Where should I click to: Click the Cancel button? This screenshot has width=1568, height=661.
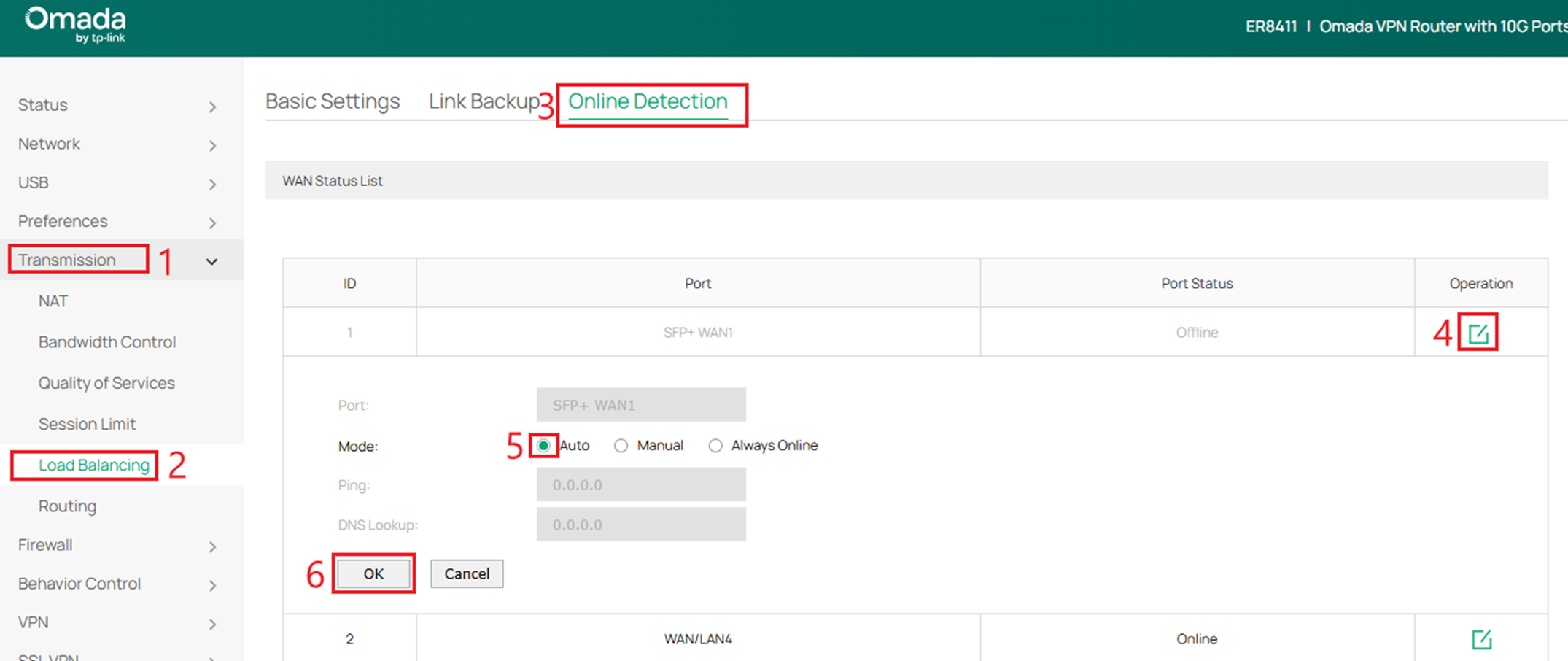466,573
